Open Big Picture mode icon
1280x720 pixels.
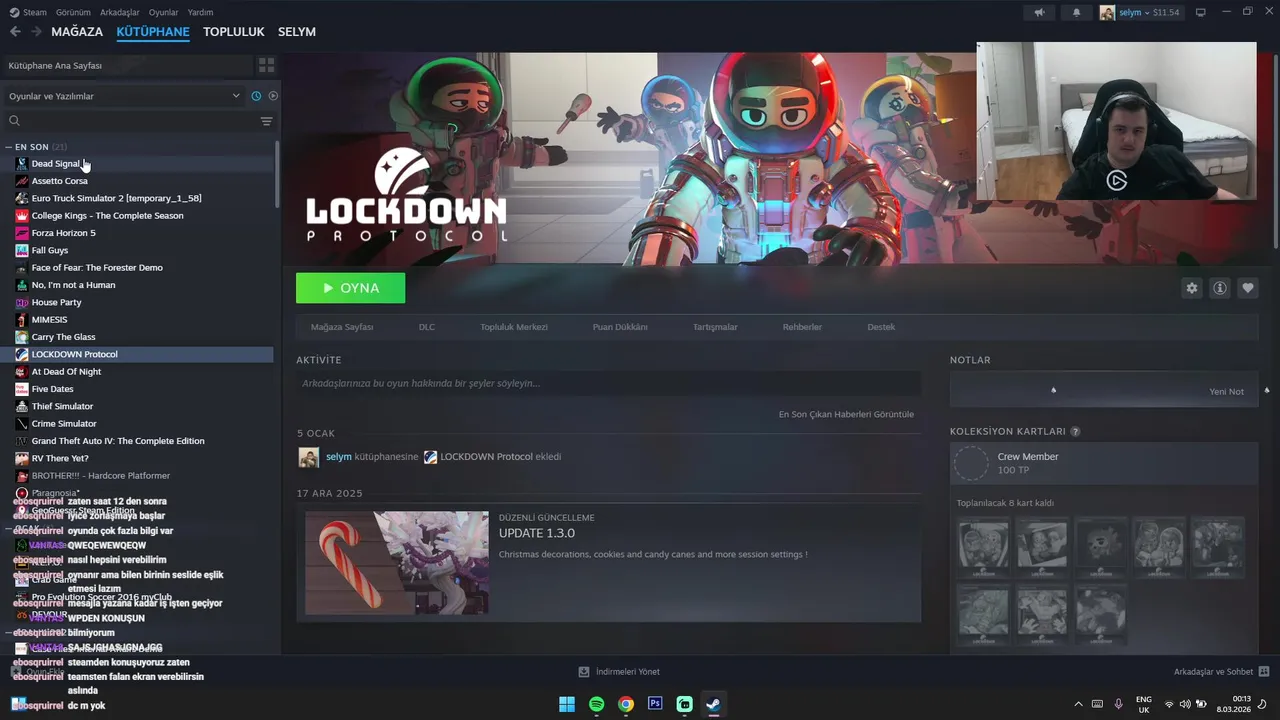(1201, 12)
